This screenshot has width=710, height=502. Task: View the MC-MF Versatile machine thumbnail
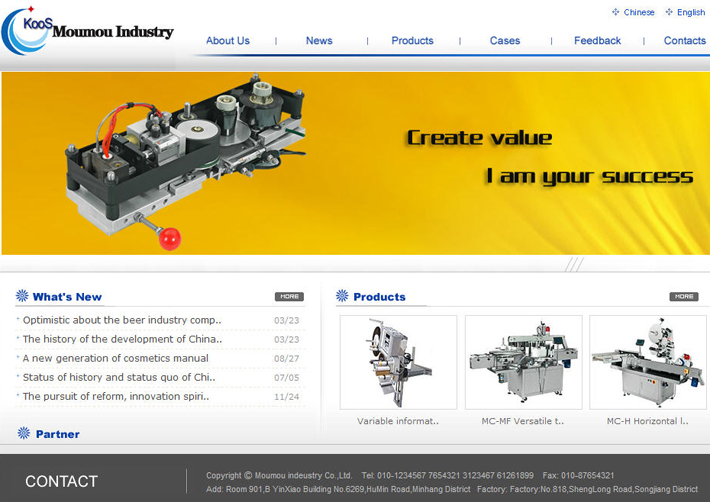pos(523,363)
